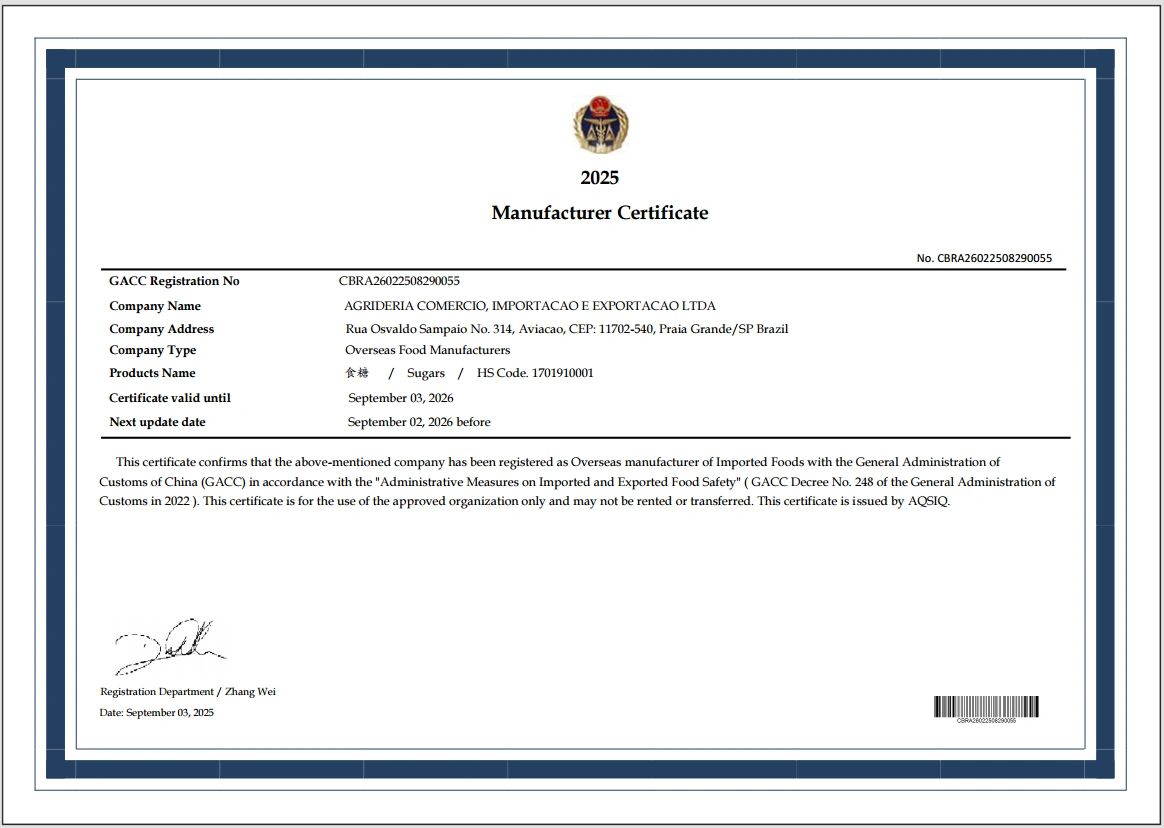Viewport: 1164px width, 828px height.
Task: Click the GACC emblem at the top
Action: coord(600,123)
